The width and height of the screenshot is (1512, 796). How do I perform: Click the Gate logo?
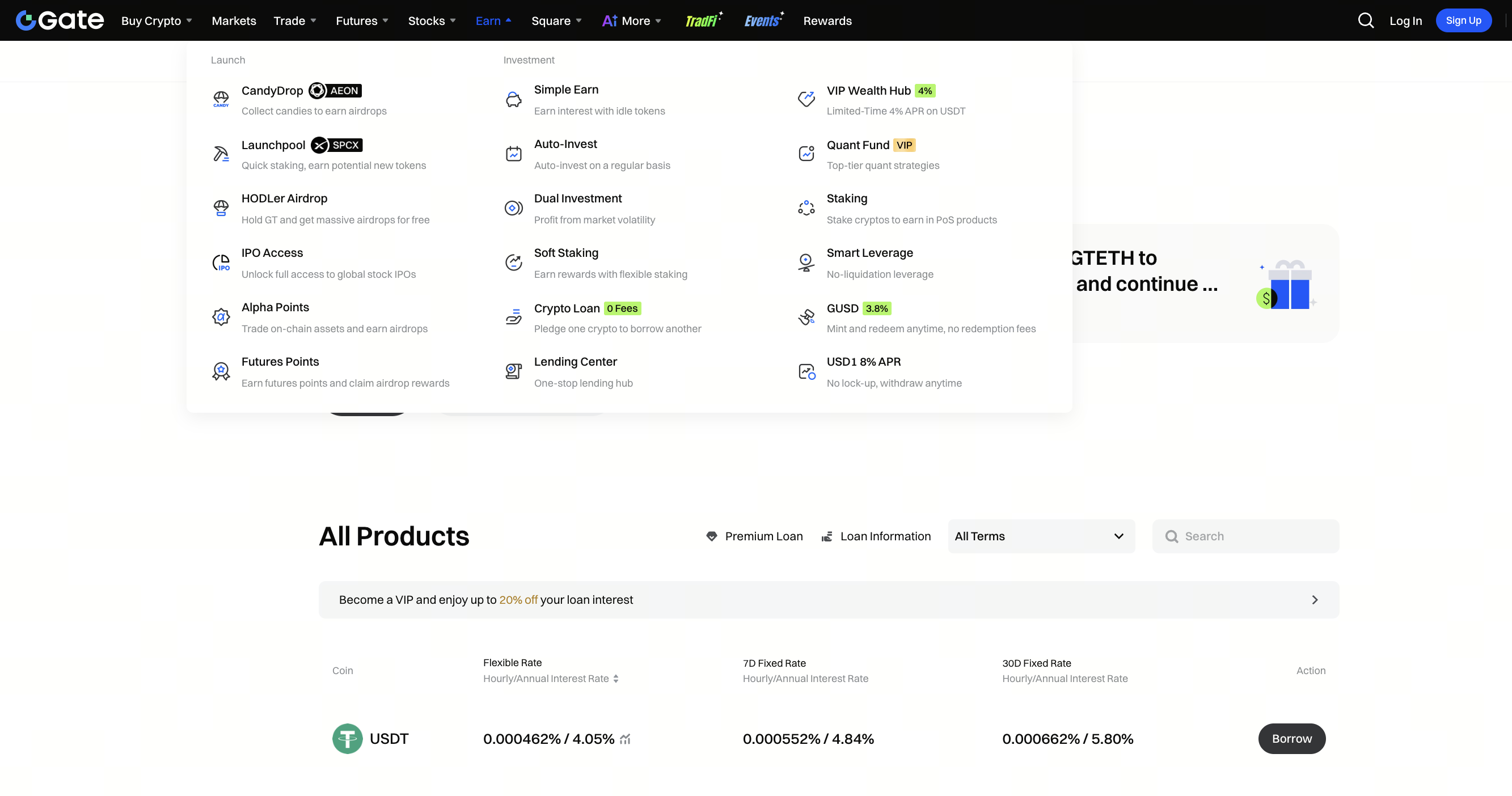[x=60, y=20]
